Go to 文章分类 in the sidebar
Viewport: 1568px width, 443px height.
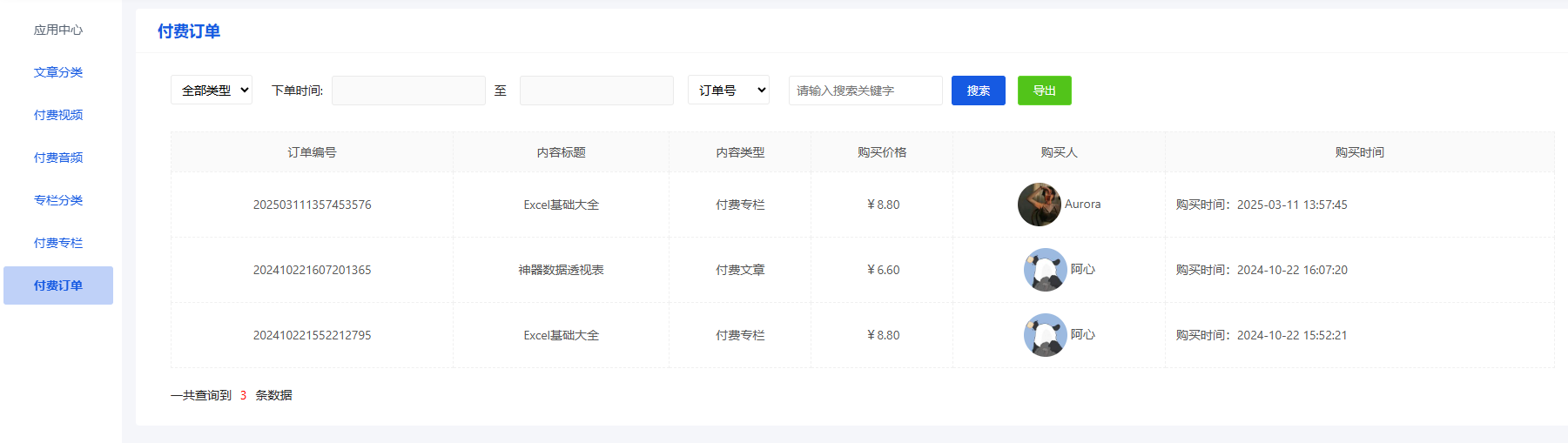58,72
